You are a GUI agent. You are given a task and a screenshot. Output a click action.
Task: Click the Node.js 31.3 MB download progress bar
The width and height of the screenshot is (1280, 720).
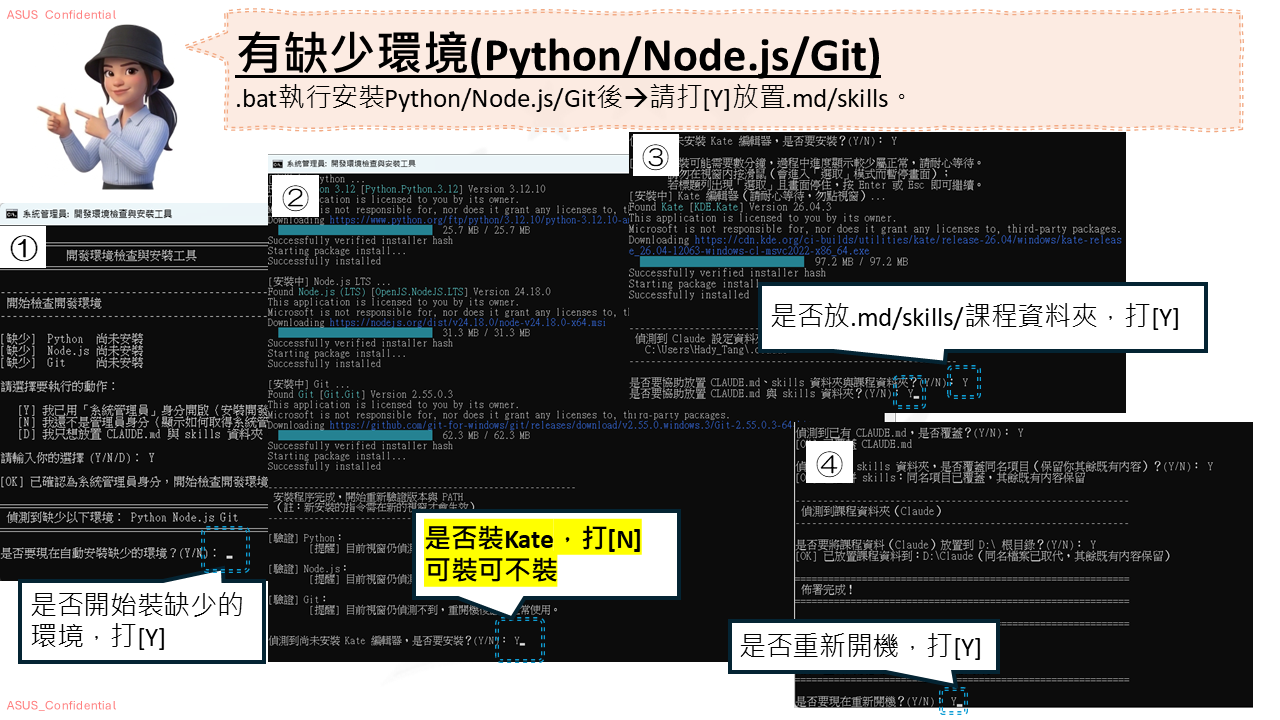(355, 333)
